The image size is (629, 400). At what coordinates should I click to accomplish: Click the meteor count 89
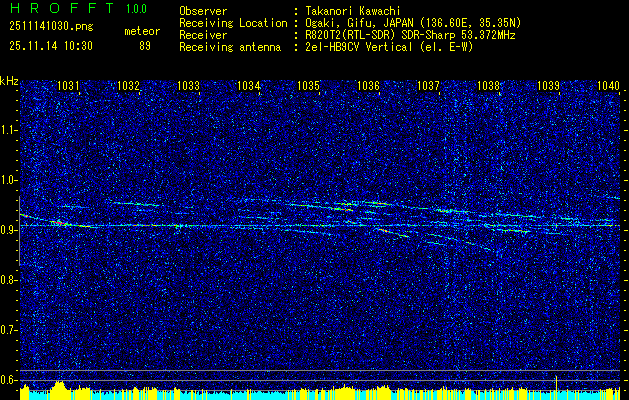tap(145, 46)
